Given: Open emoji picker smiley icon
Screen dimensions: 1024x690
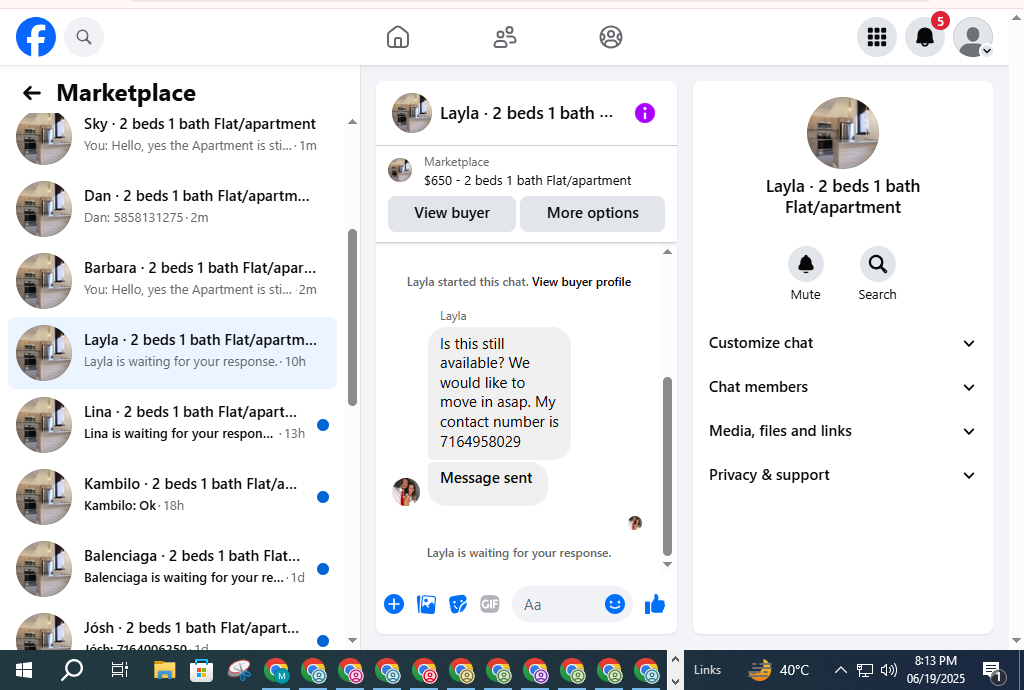Looking at the screenshot, I should click(615, 604).
